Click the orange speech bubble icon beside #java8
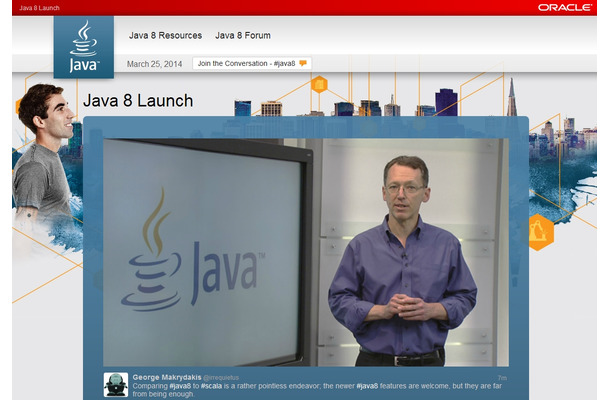The image size is (610, 400). 303,63
